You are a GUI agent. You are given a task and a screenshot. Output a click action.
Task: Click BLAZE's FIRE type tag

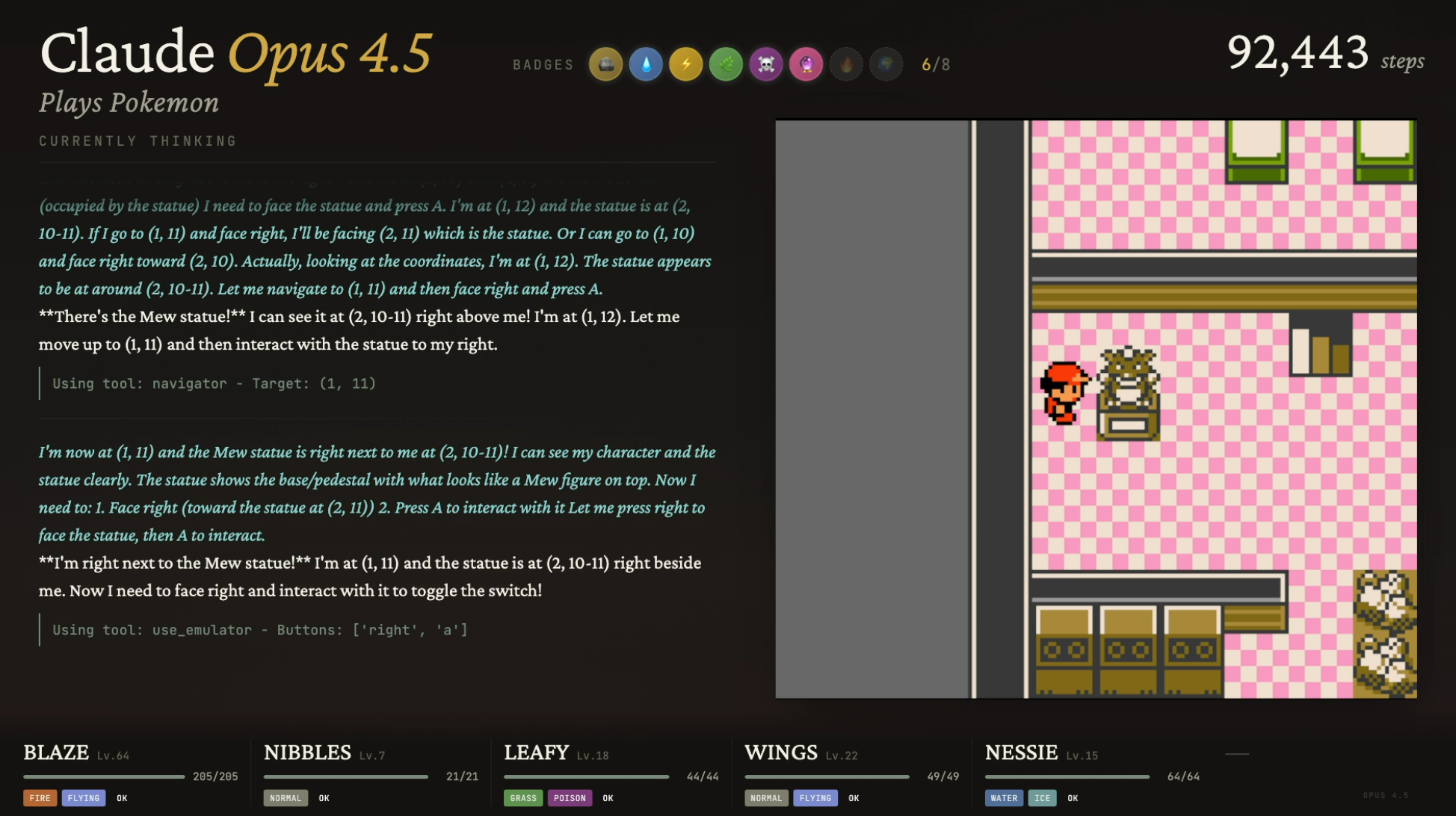[x=40, y=798]
